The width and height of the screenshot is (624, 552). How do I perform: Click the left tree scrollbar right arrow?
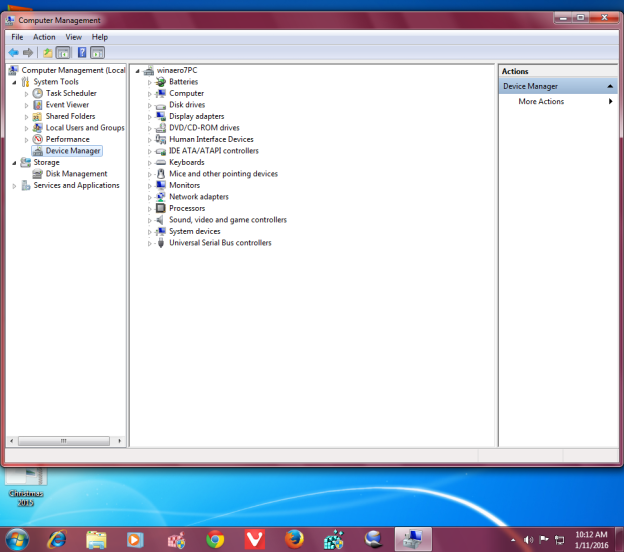119,441
